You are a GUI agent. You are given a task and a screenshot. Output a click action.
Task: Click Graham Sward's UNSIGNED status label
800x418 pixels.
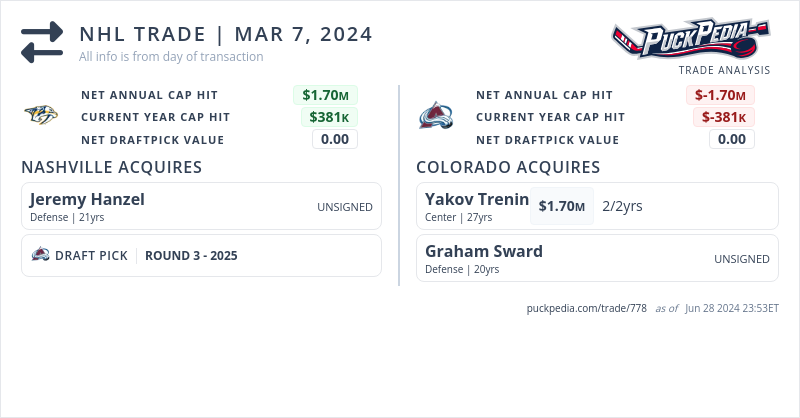click(741, 259)
